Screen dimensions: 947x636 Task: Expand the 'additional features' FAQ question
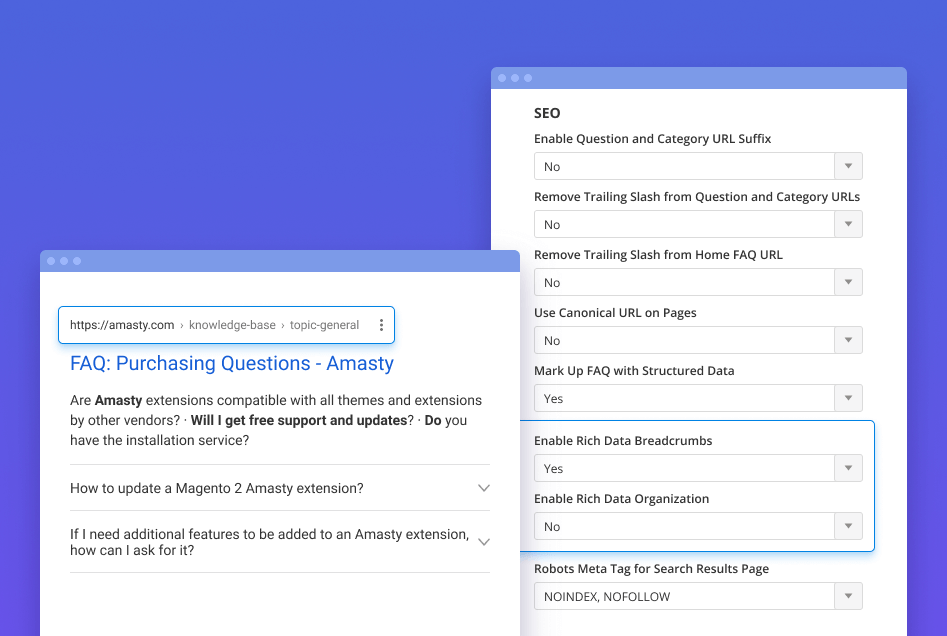tap(483, 542)
